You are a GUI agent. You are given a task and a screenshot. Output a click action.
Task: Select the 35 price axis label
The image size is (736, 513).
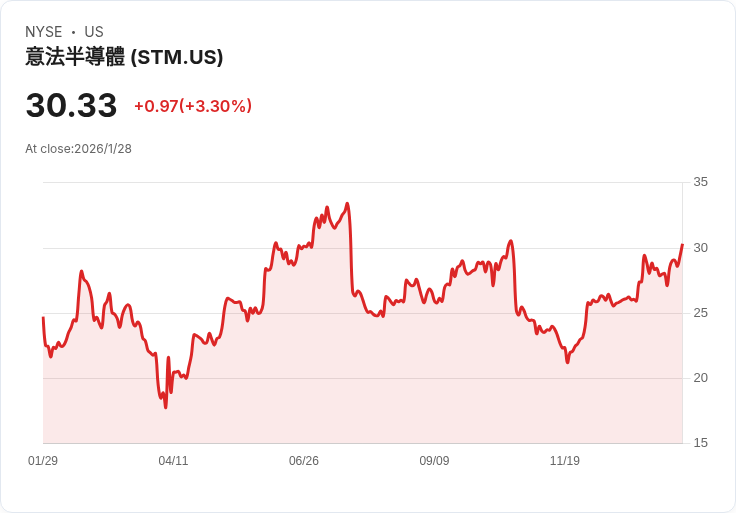(701, 182)
